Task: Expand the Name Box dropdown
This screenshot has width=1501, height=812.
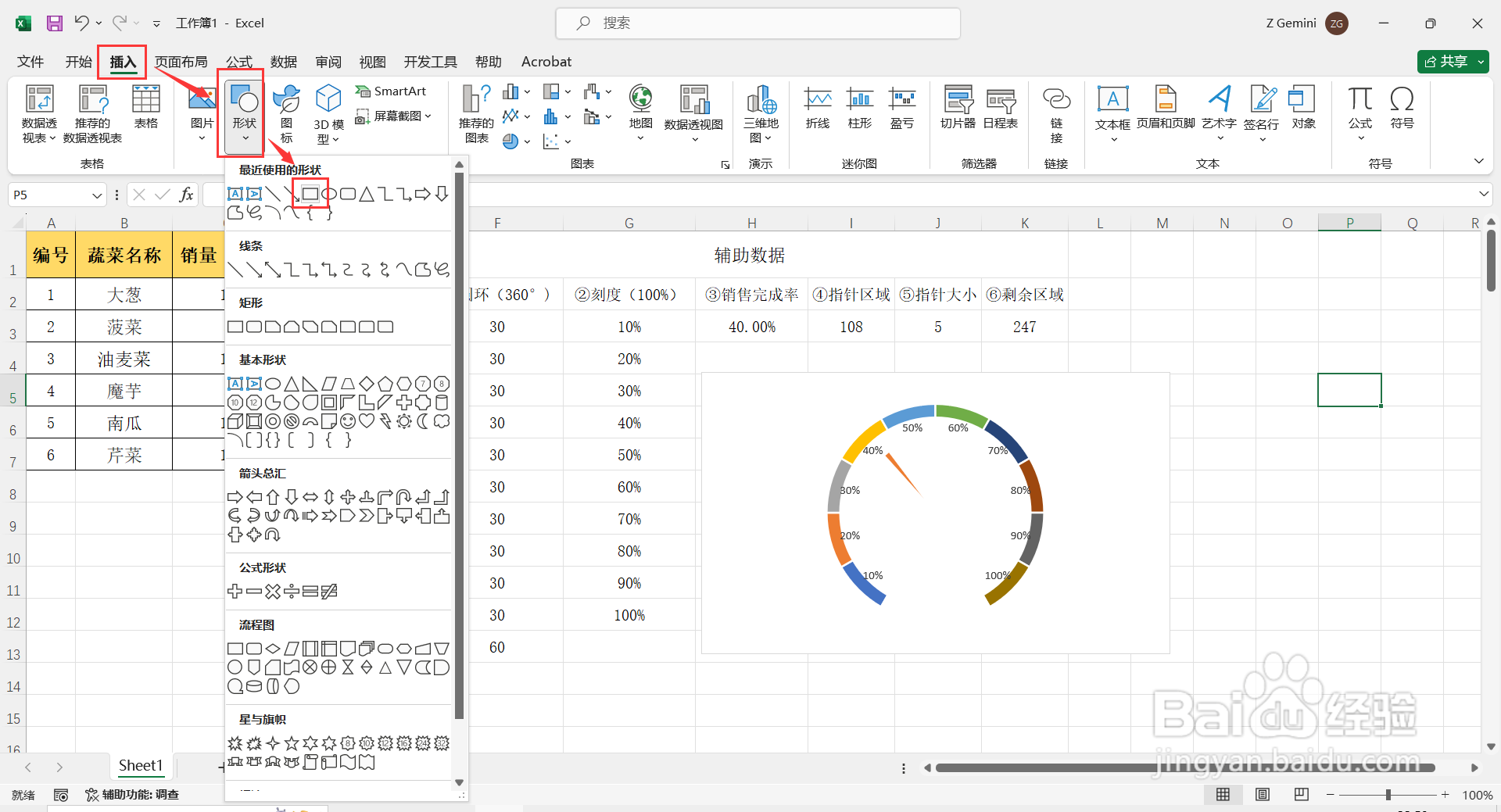Action: (97, 195)
